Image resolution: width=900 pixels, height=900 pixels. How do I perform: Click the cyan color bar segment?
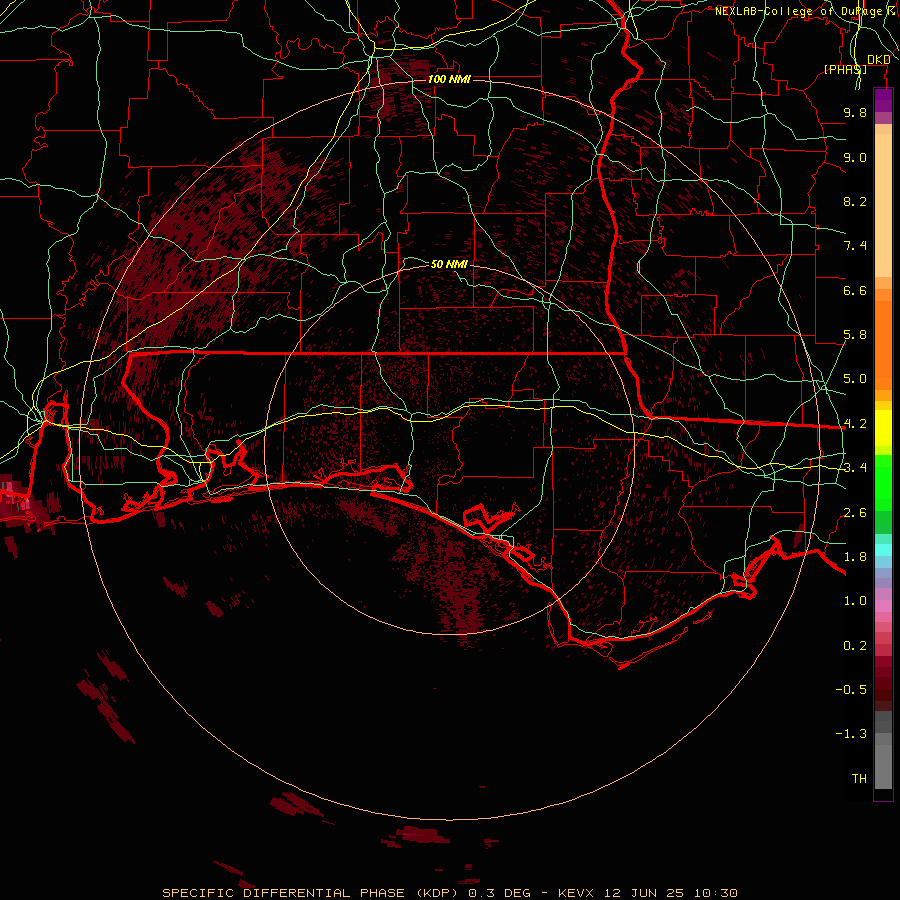[x=883, y=550]
